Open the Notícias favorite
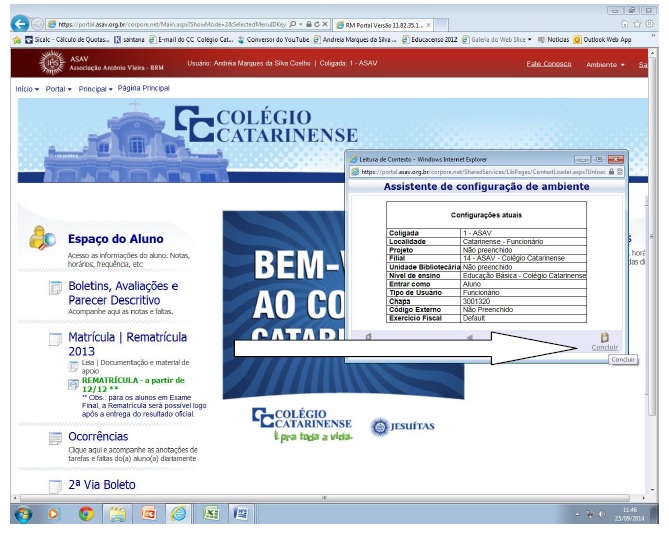669x534 pixels. coord(553,40)
